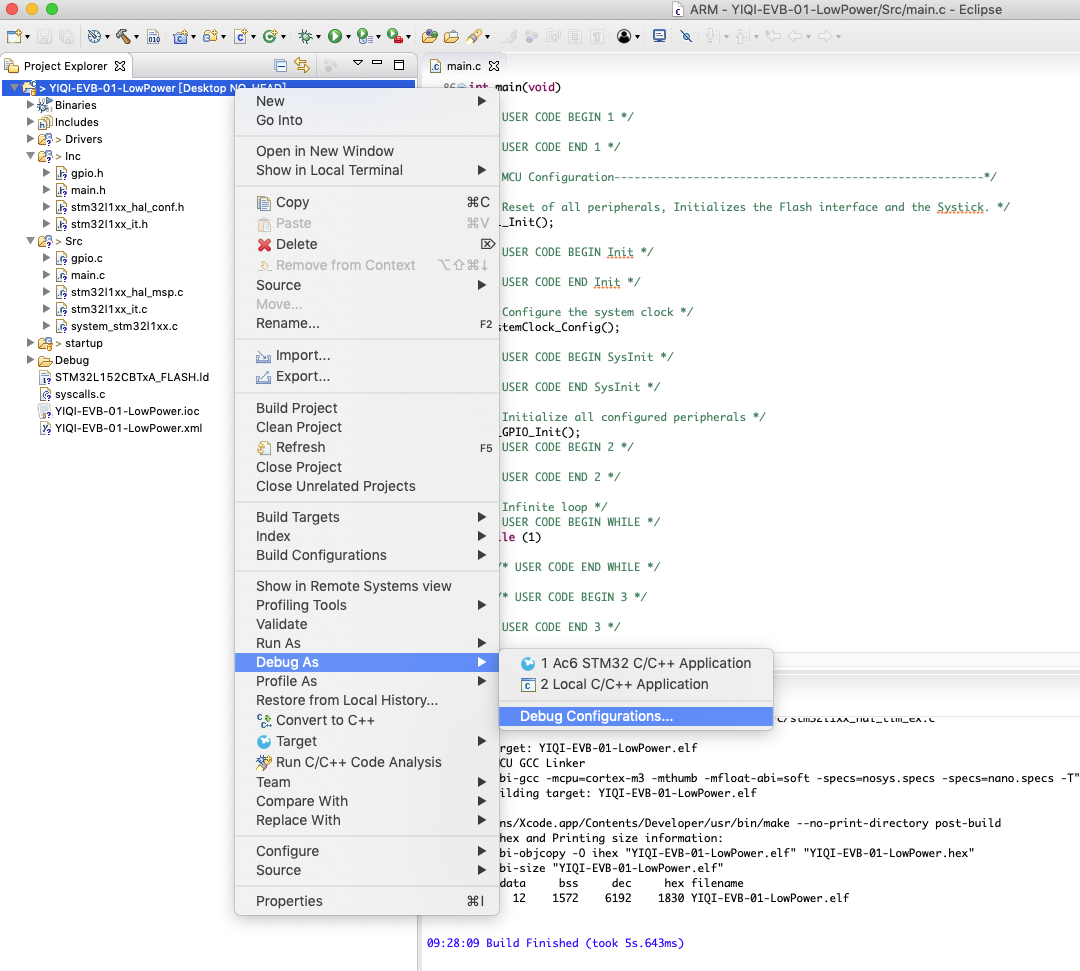Choose Local C/C++ Application
The width and height of the screenshot is (1080, 971).
(x=636, y=685)
